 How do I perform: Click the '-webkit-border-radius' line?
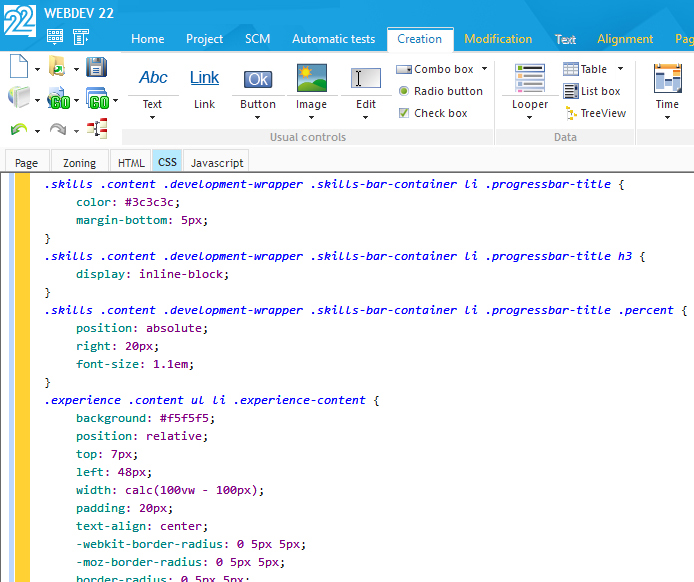[191, 544]
